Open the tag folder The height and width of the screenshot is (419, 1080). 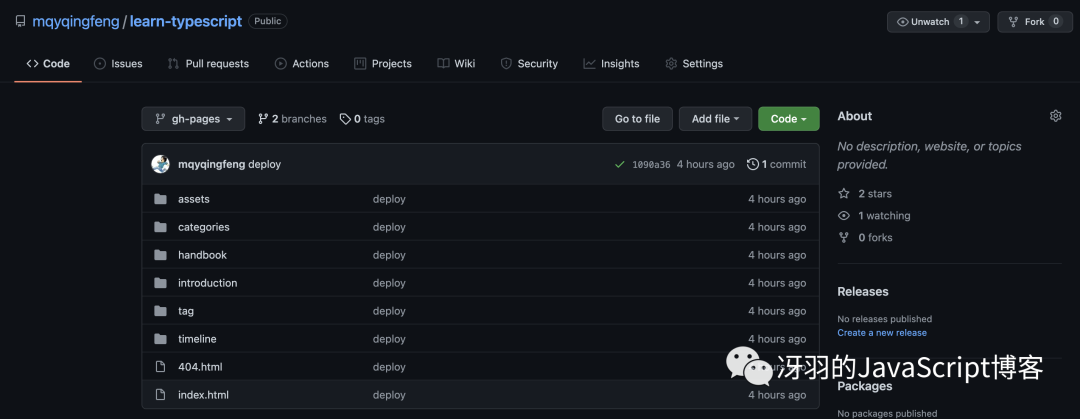186,311
